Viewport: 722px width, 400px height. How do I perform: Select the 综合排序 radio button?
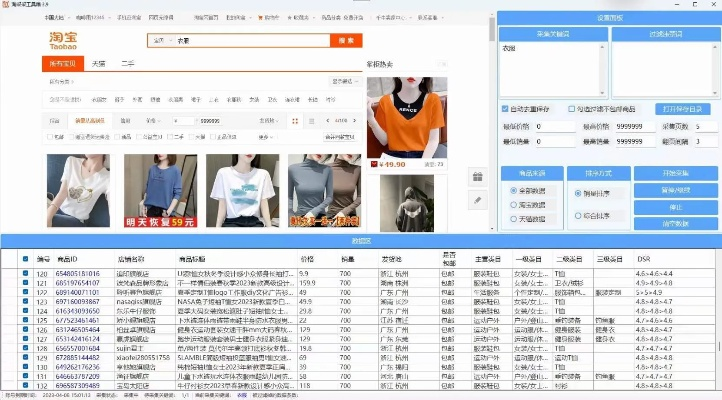578,215
